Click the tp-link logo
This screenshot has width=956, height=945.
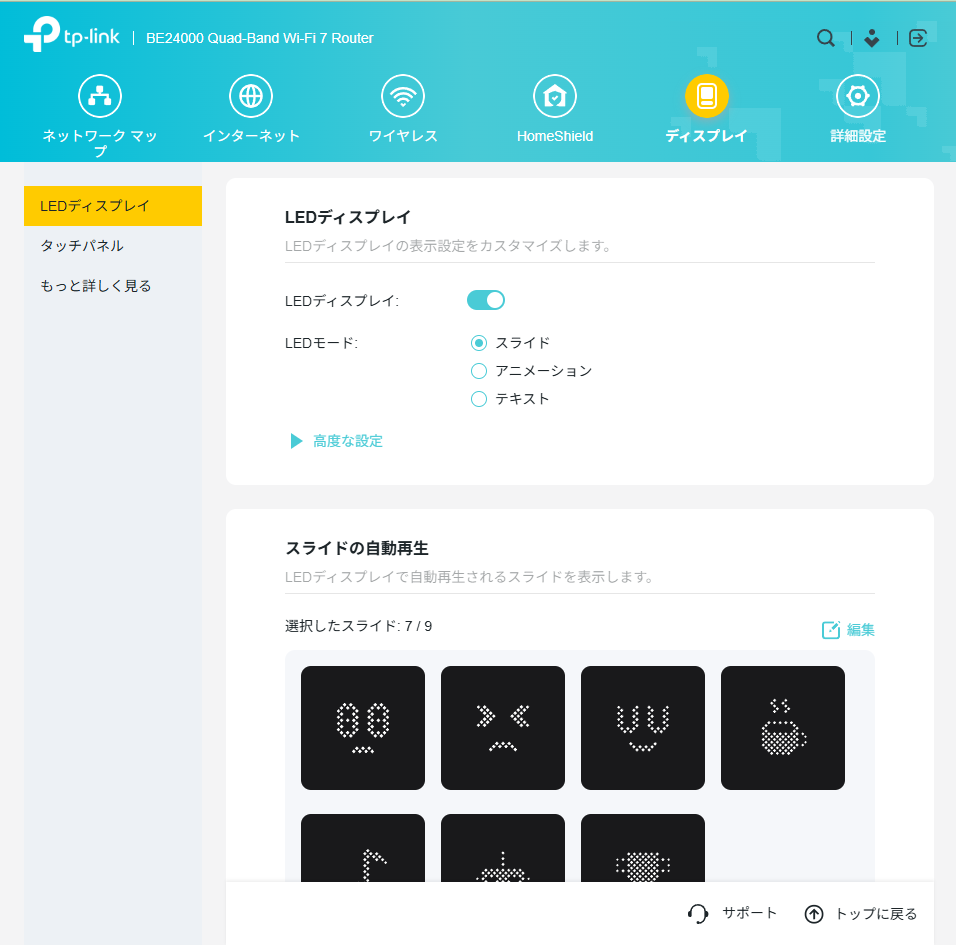(x=71, y=35)
